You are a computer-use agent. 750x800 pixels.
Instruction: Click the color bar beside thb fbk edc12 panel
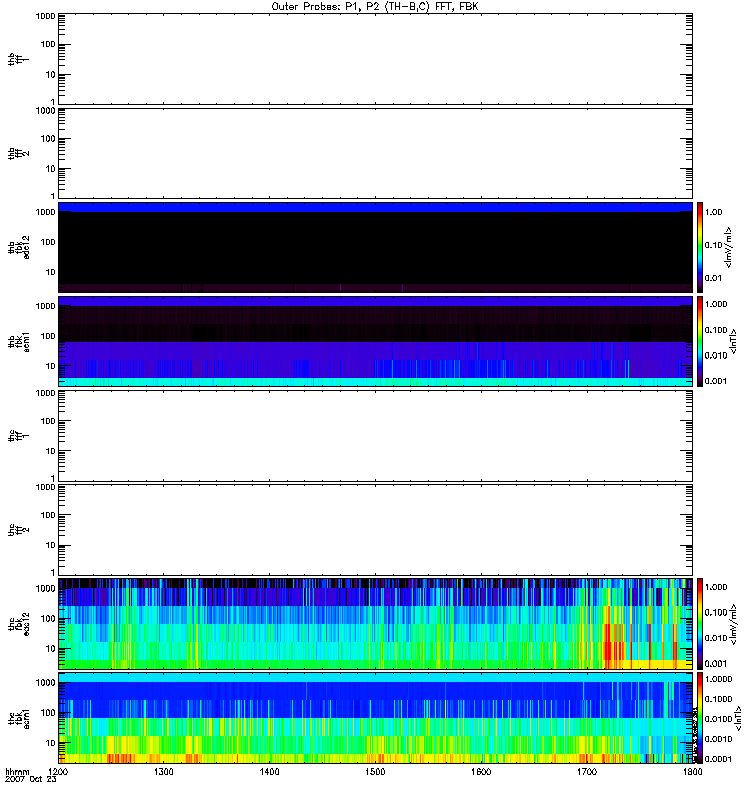[700, 247]
